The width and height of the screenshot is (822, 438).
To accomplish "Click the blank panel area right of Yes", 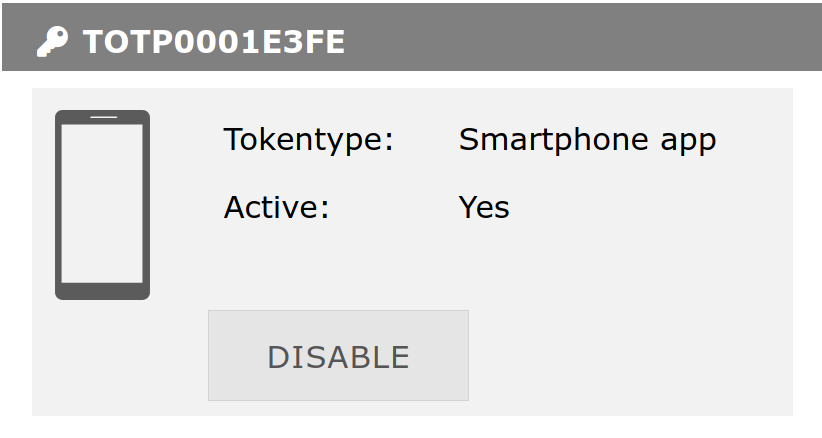I will (650, 207).
